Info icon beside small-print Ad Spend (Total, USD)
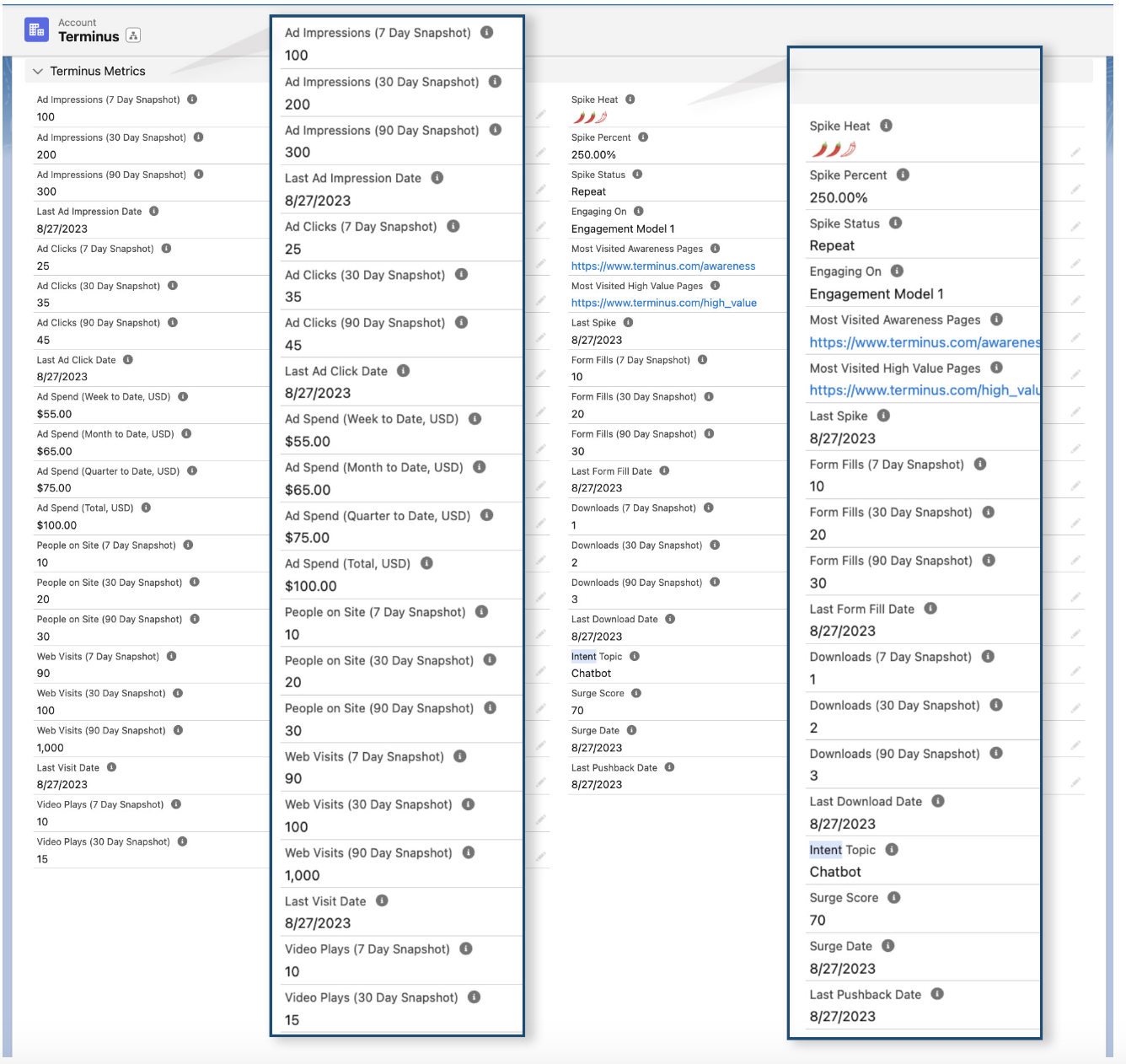 point(146,508)
